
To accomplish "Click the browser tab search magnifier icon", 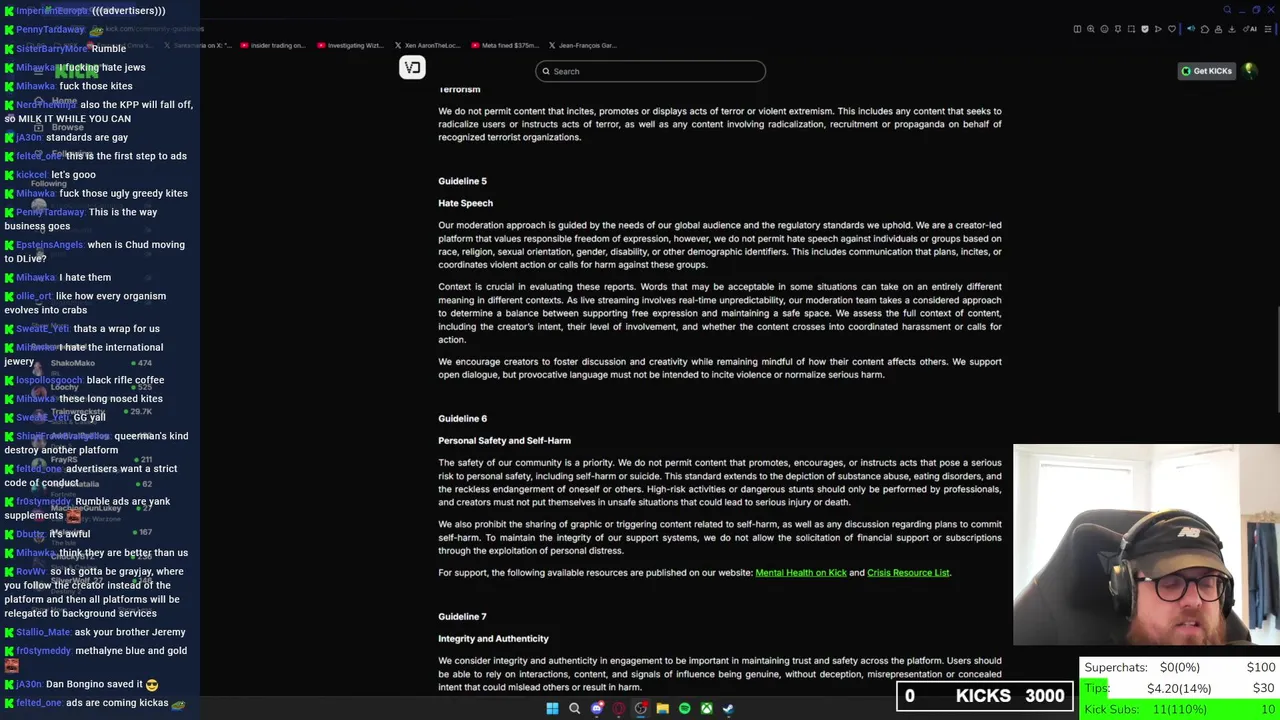I will (1228, 10).
